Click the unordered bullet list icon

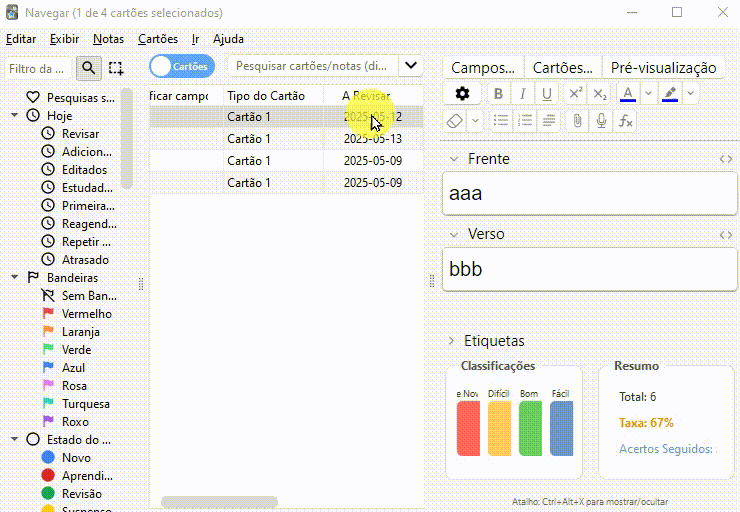501,121
